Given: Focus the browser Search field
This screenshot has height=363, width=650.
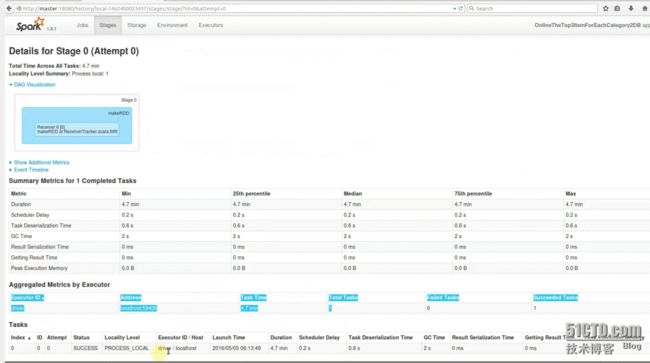Looking at the screenshot, I should point(532,8).
